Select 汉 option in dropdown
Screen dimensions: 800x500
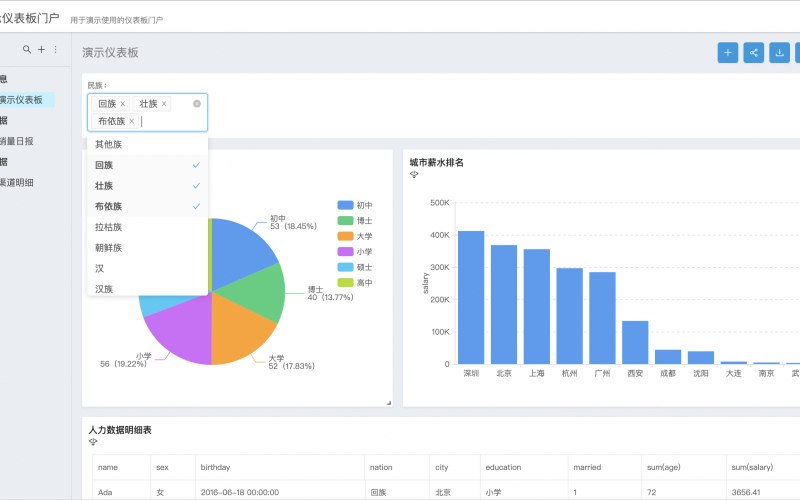pos(147,268)
